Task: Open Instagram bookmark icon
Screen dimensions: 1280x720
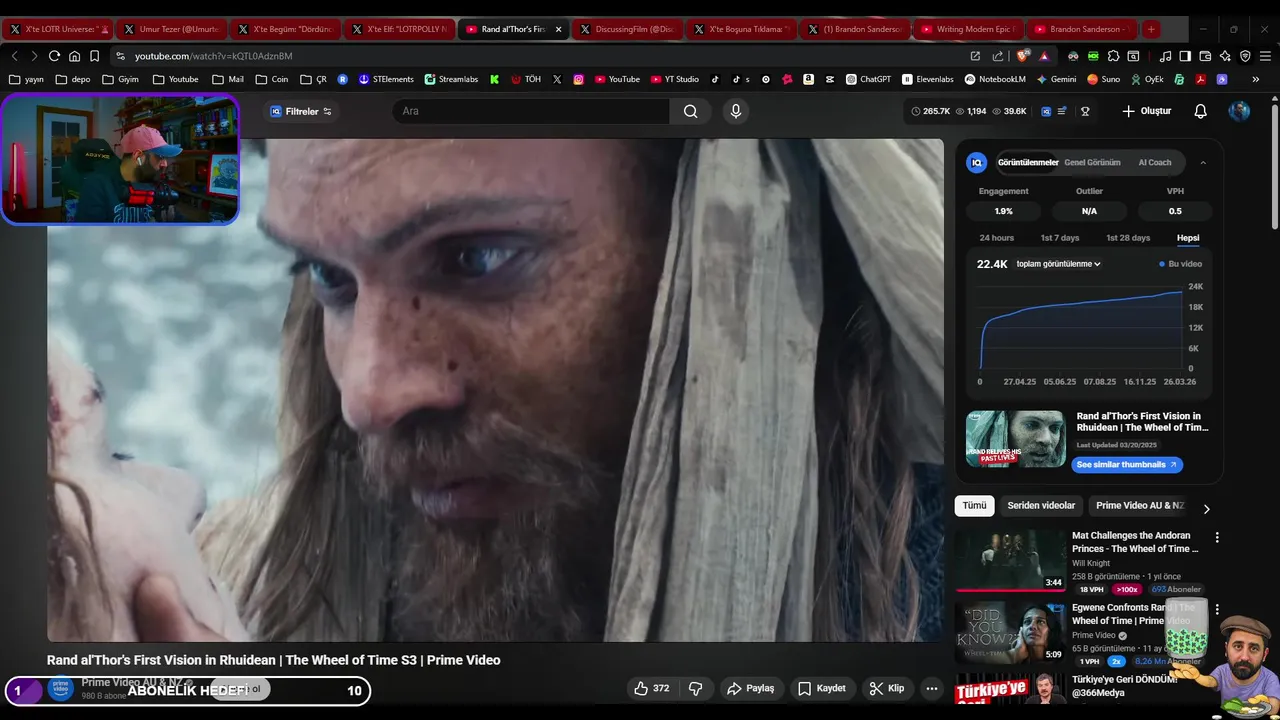Action: coord(578,79)
